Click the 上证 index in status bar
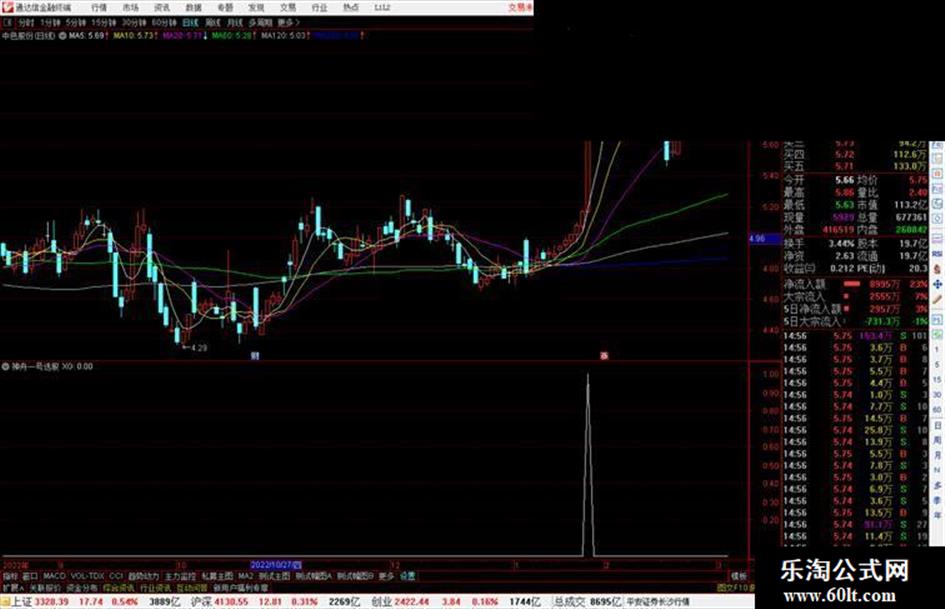Image resolution: width=945 pixels, height=609 pixels. pos(22,602)
